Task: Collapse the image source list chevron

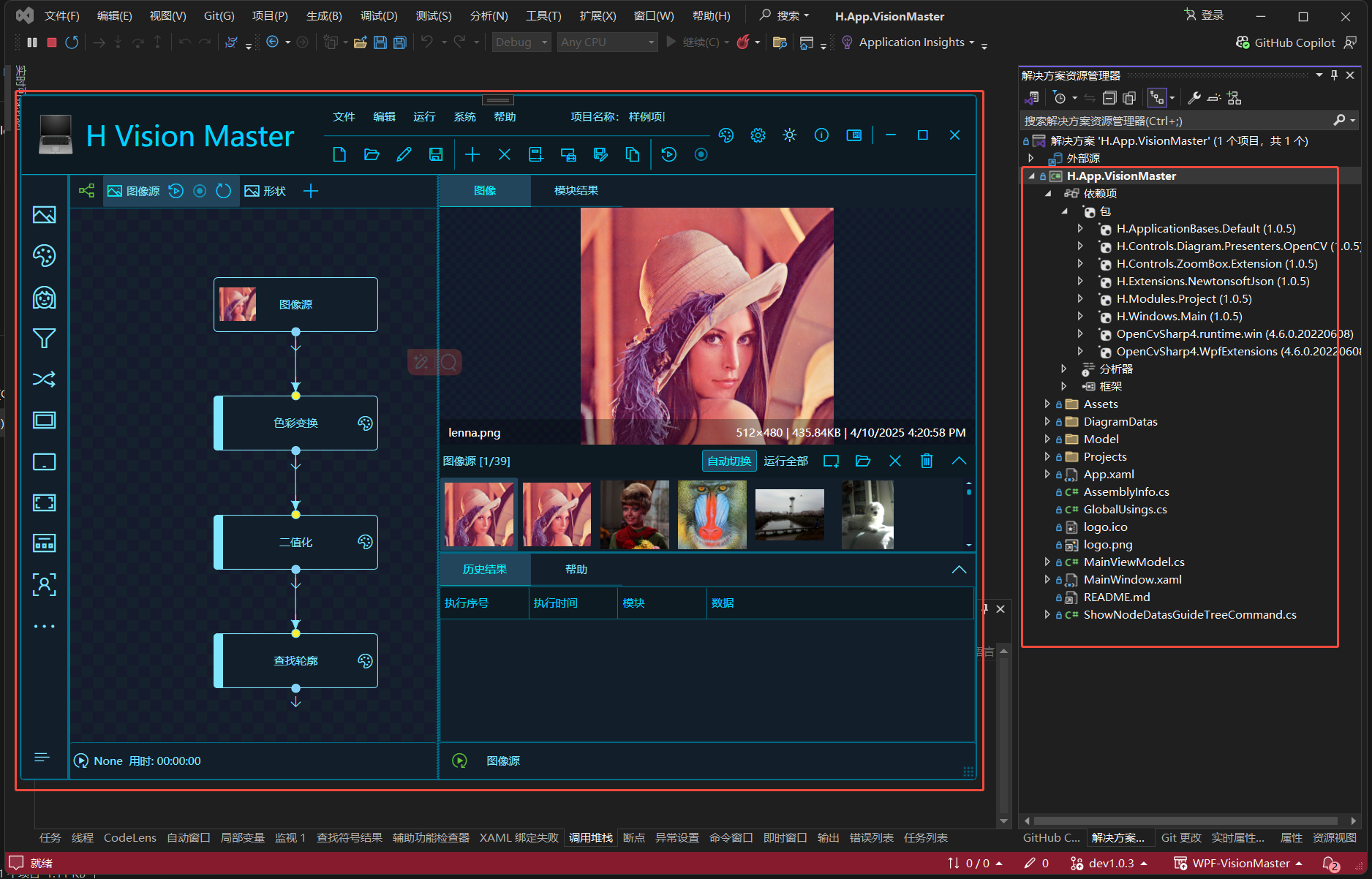Action: pyautogui.click(x=959, y=461)
